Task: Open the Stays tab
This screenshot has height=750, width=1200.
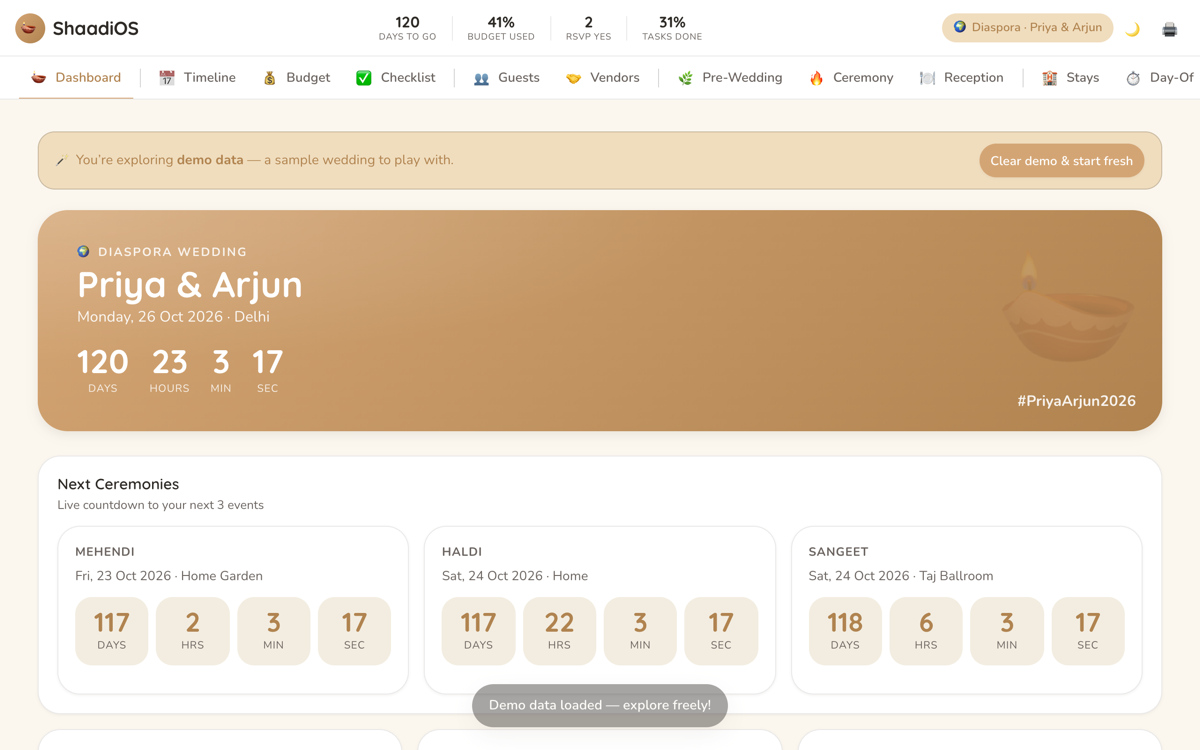Action: pos(1070,78)
